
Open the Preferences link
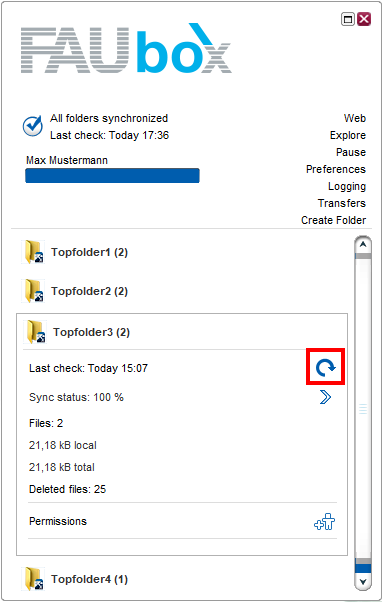pyautogui.click(x=336, y=169)
